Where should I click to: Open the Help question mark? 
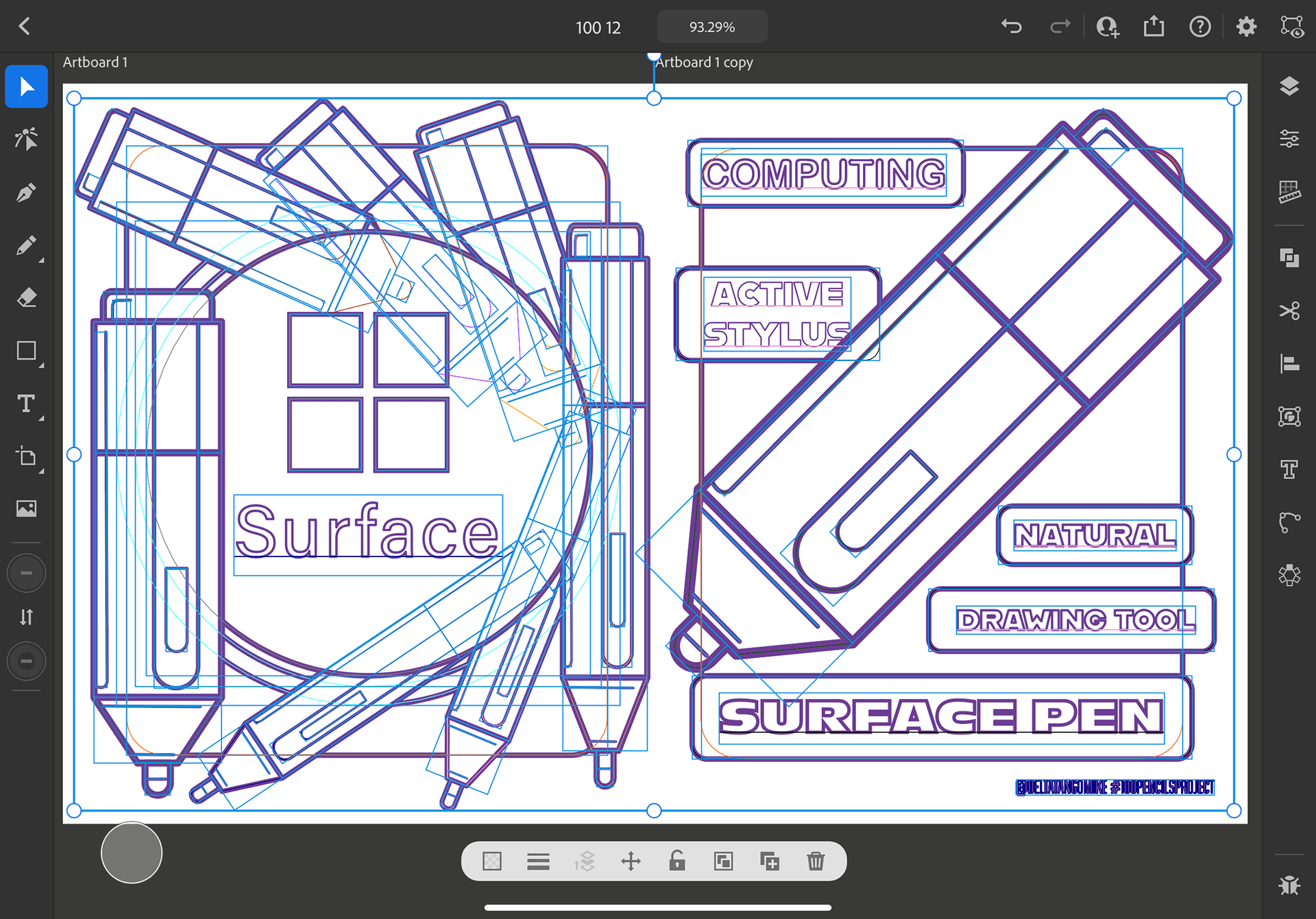[x=1200, y=27]
